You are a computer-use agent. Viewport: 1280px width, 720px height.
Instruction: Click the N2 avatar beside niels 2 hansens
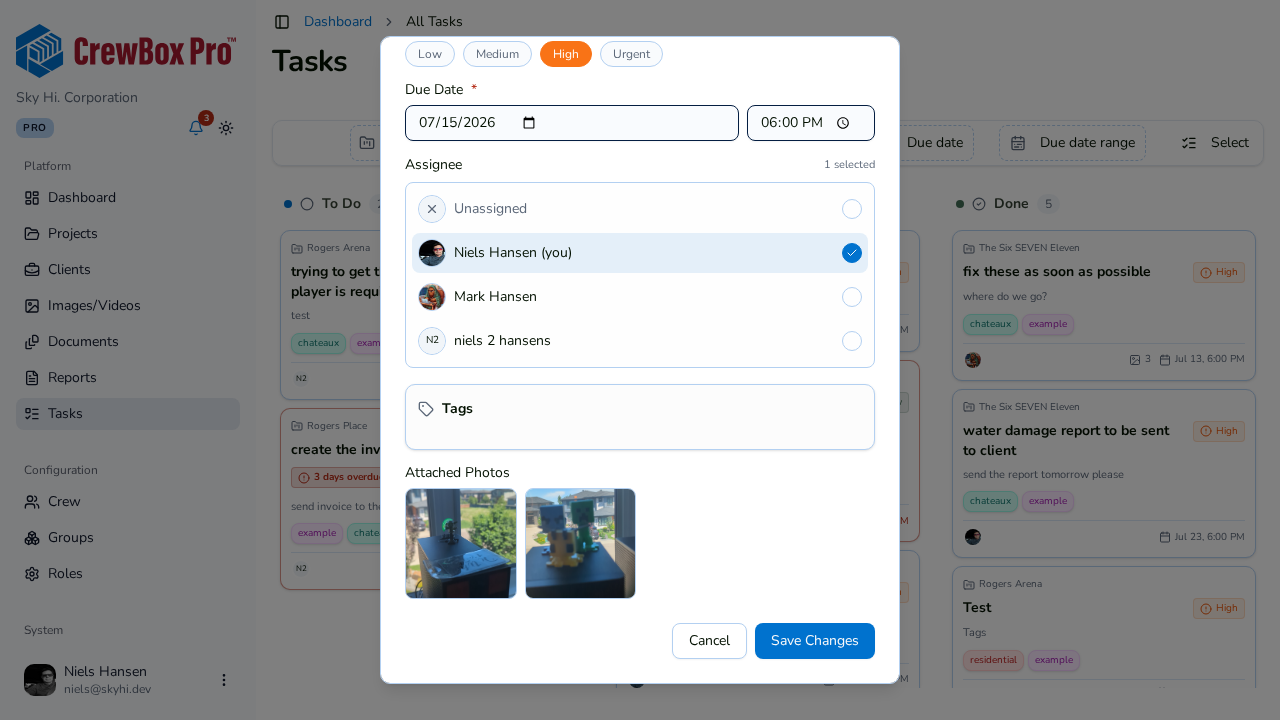tap(432, 341)
